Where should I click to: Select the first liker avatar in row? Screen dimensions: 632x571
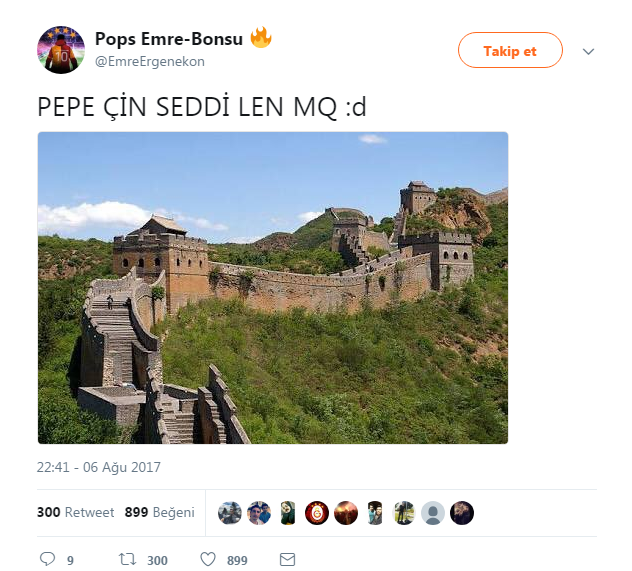[x=230, y=513]
